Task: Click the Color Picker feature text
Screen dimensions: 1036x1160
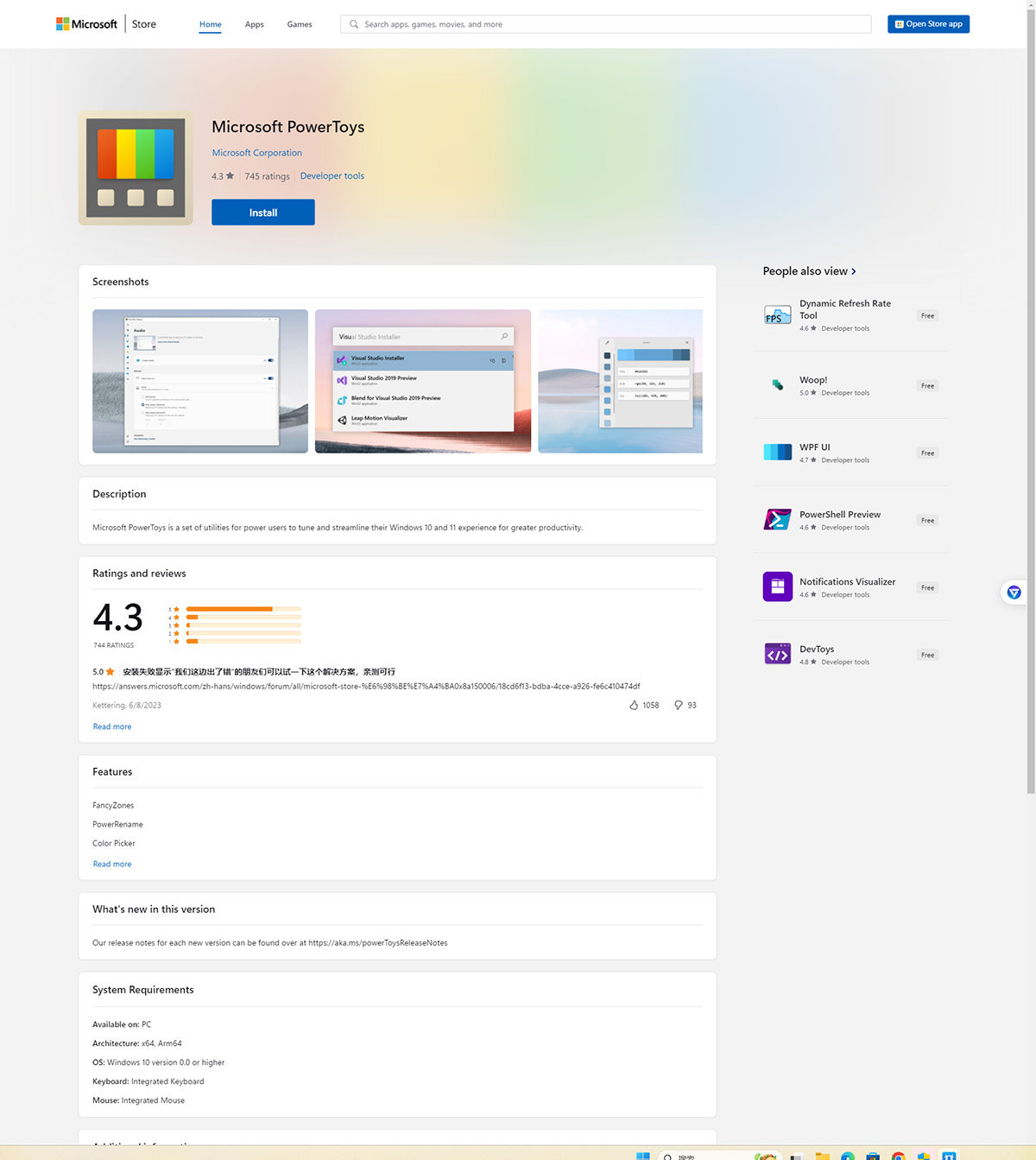Action: pyautogui.click(x=114, y=843)
